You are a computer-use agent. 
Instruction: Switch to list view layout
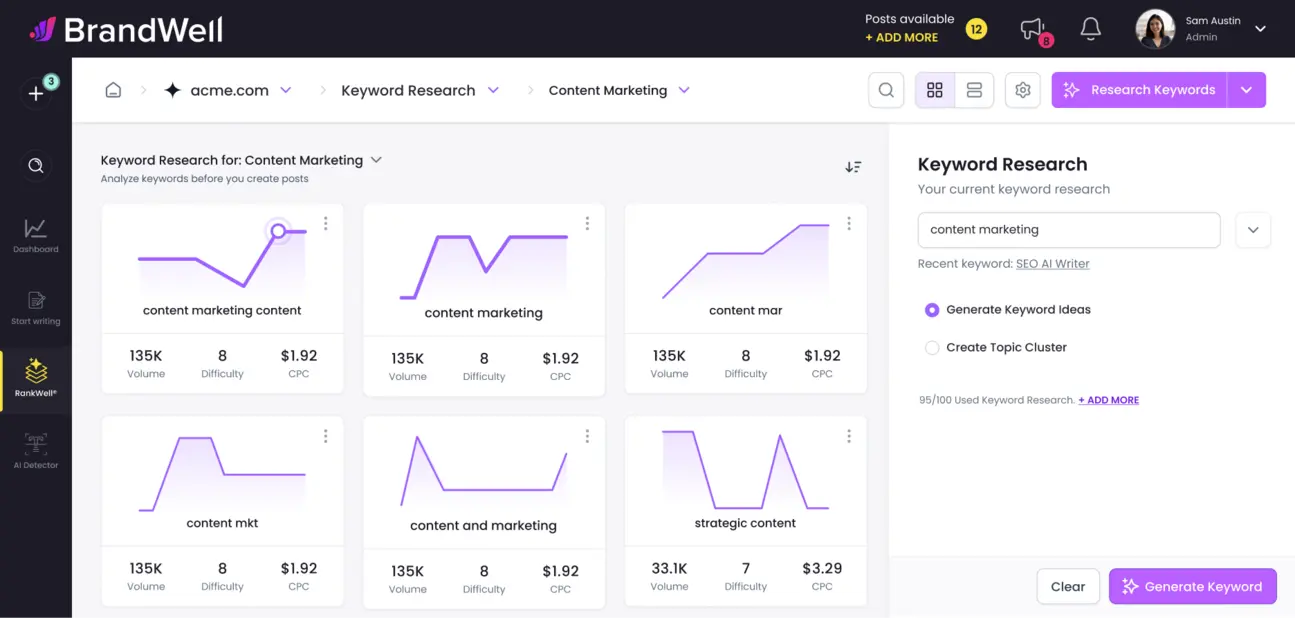click(x=974, y=90)
